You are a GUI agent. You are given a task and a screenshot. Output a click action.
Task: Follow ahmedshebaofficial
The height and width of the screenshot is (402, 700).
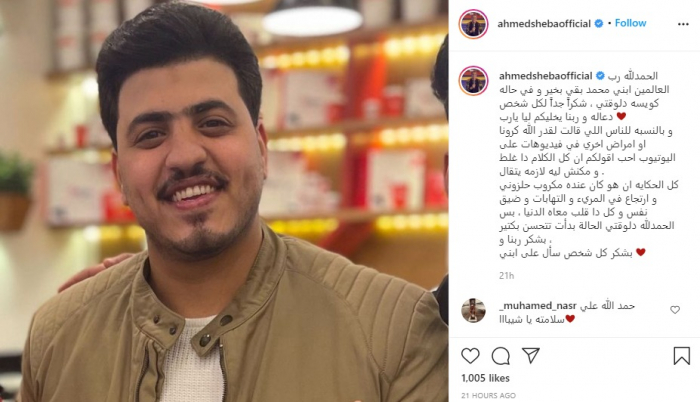pyautogui.click(x=630, y=23)
